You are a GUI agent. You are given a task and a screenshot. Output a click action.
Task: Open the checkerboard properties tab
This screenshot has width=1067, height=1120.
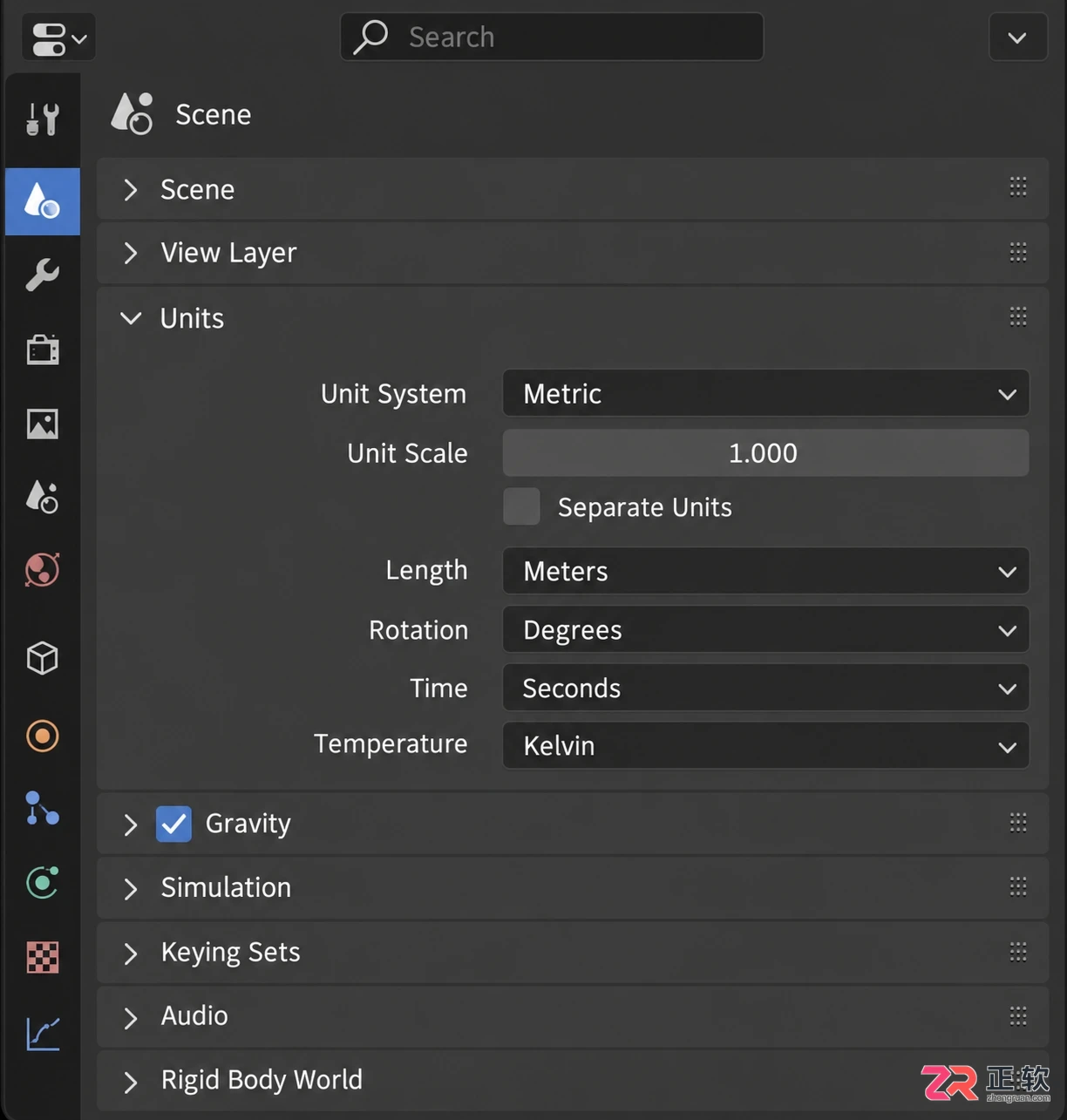tap(42, 957)
